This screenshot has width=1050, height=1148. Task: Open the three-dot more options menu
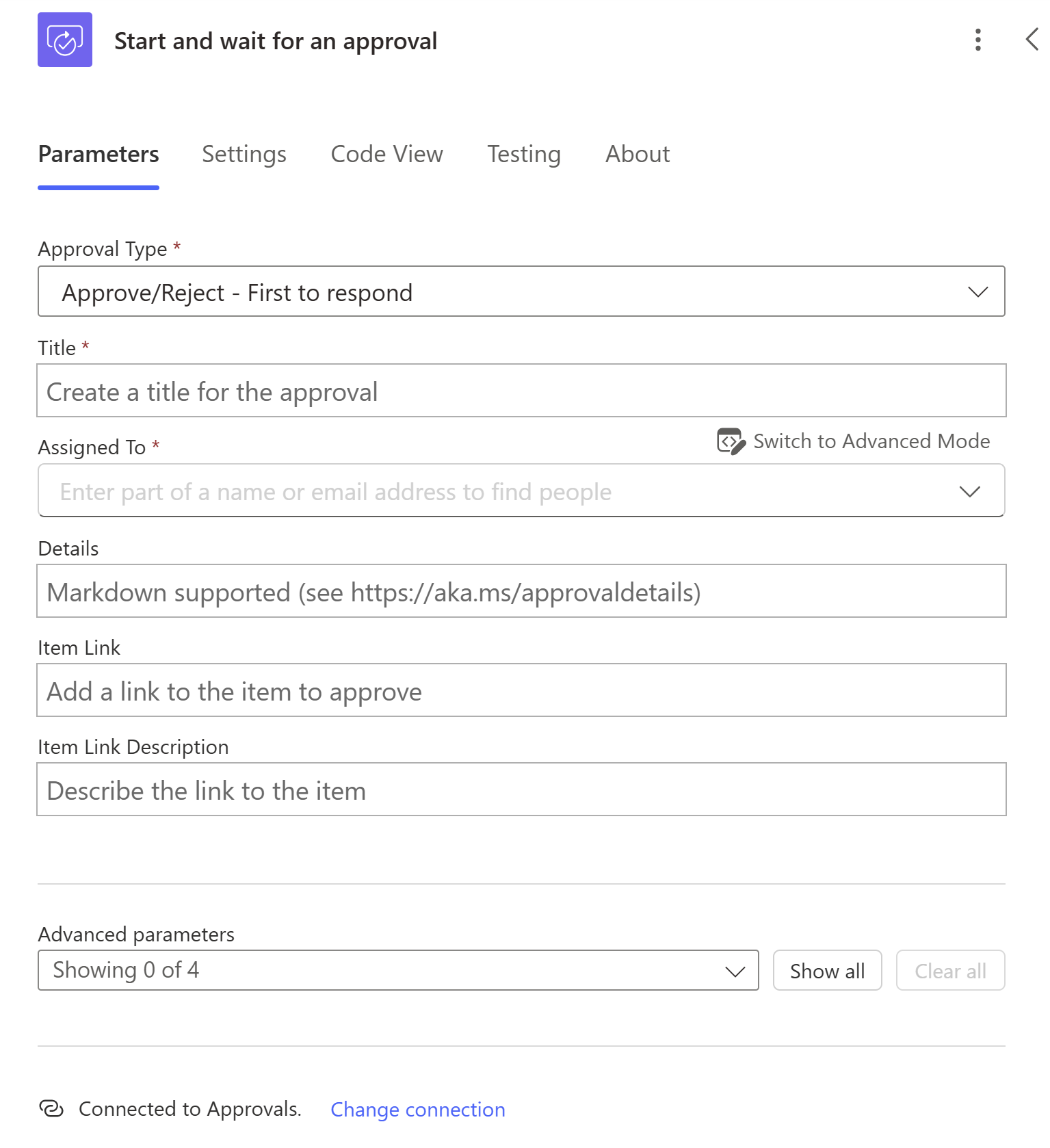click(x=978, y=40)
